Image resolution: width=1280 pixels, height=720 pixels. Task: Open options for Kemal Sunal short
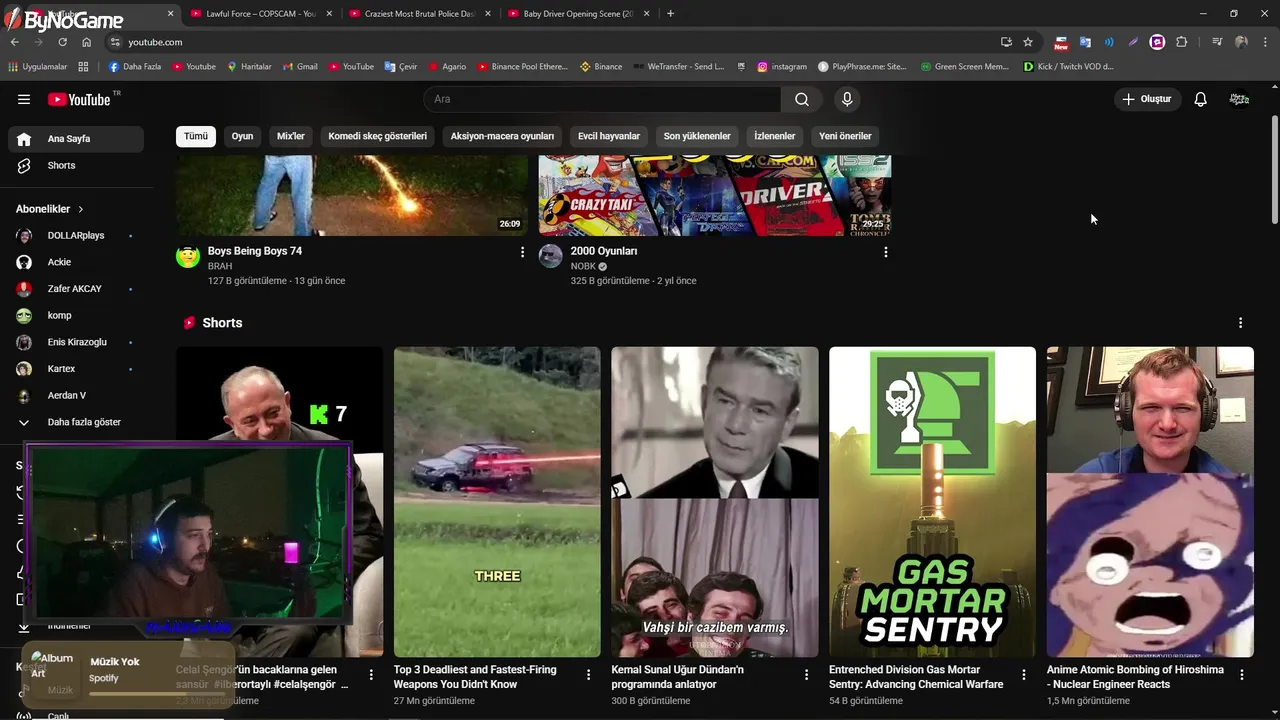pos(806,675)
